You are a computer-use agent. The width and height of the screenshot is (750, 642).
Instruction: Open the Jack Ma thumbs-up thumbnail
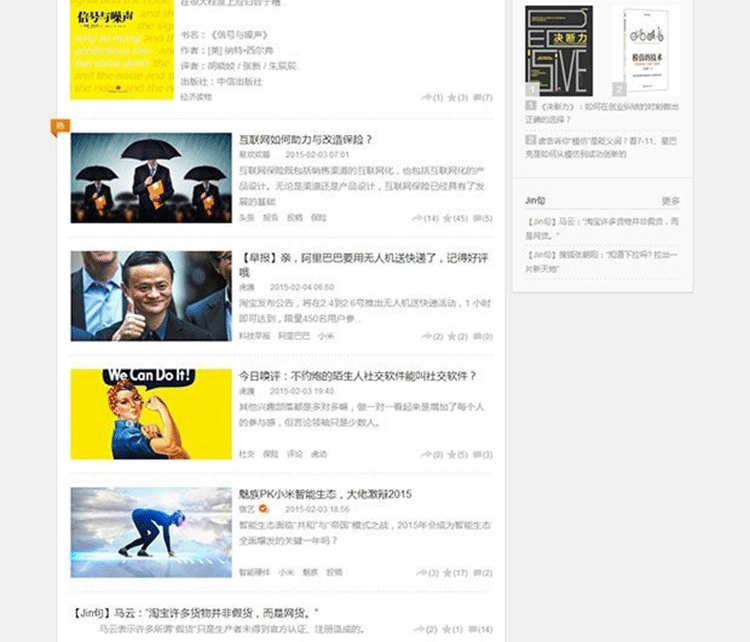coord(151,296)
